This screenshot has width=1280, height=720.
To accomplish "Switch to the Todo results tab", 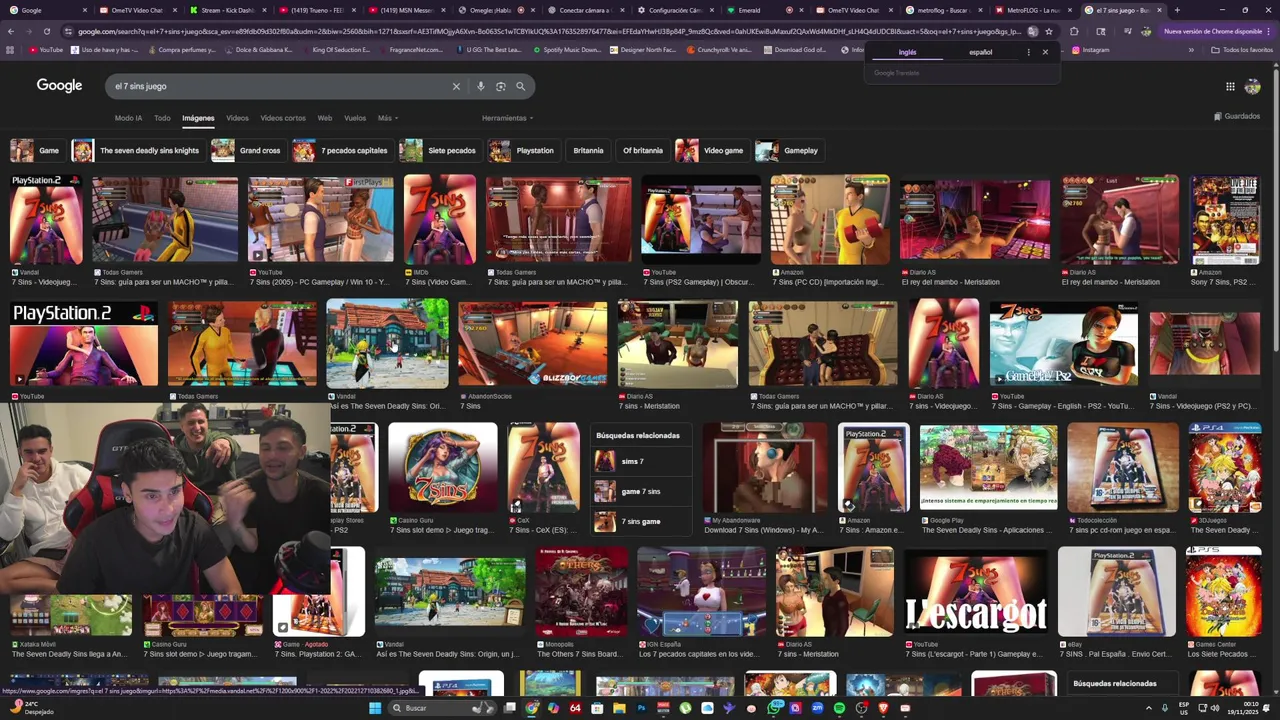I will pos(162,118).
